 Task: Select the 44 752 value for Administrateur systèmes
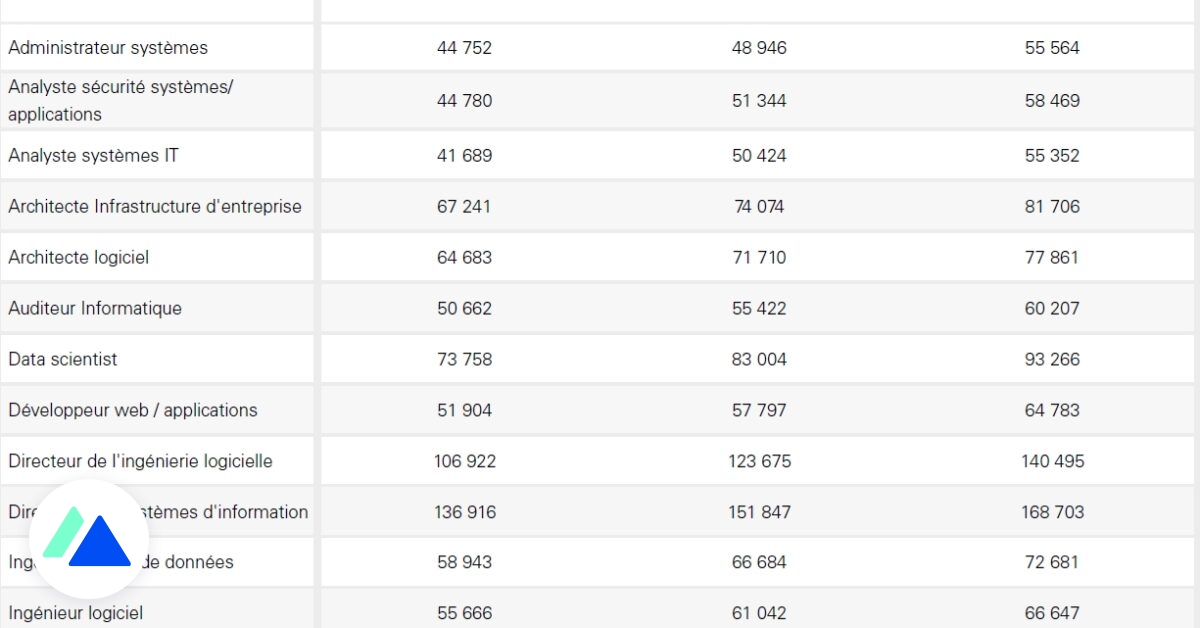465,48
